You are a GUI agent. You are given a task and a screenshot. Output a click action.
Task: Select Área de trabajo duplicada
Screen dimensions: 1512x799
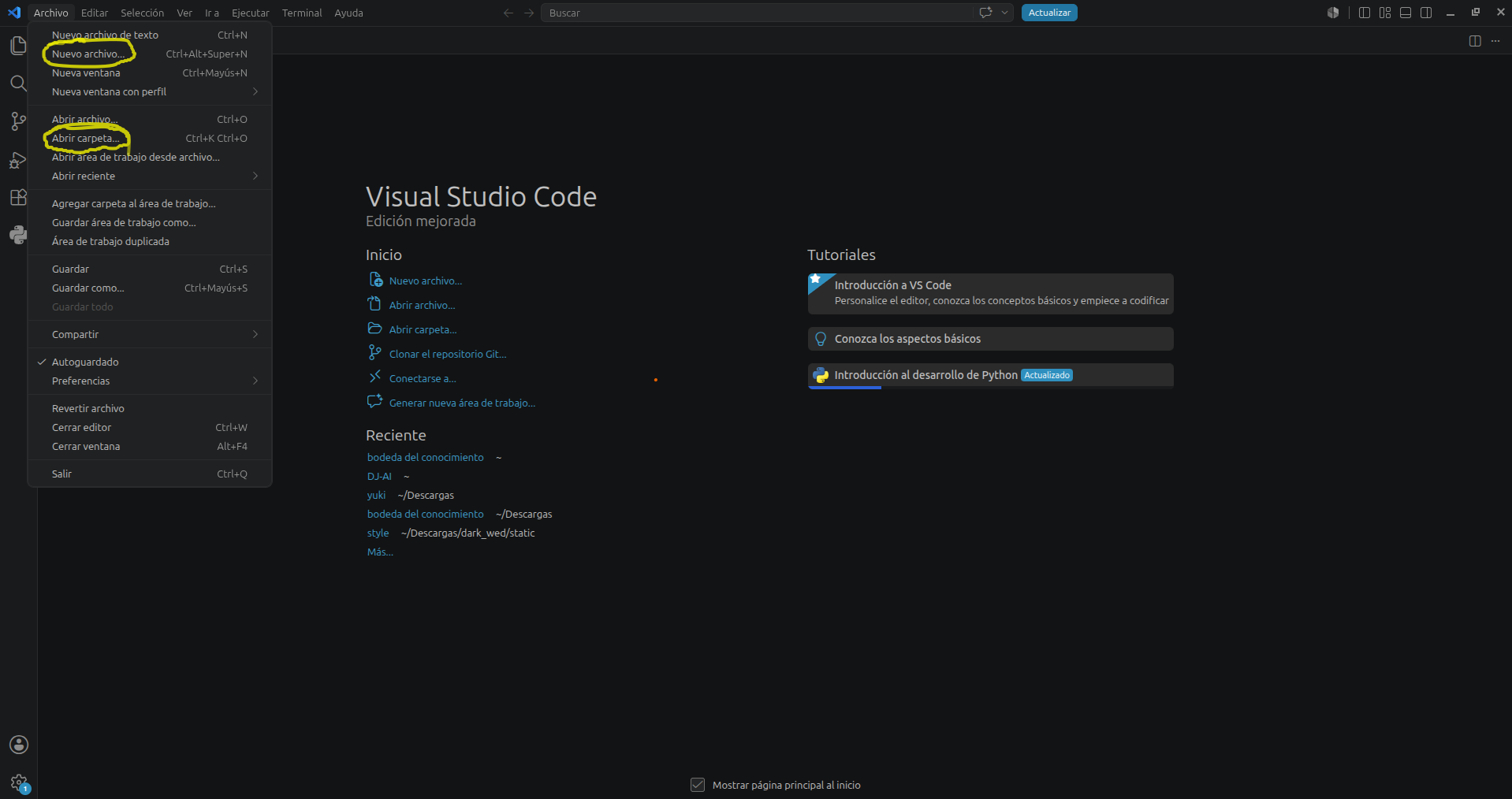(150, 242)
